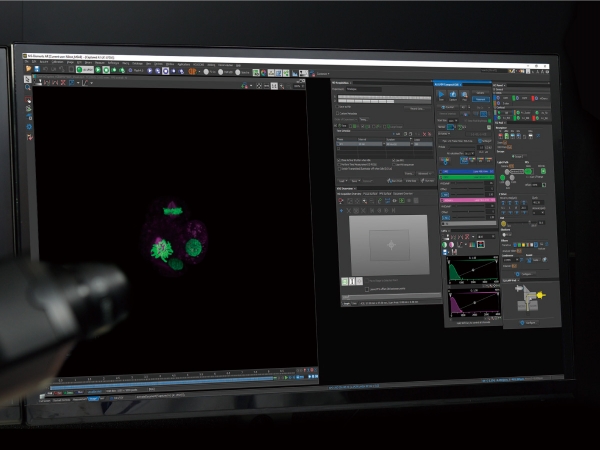This screenshot has width=600, height=450.
Task: Click the Add button in Time Schedule
Action: coord(398,134)
